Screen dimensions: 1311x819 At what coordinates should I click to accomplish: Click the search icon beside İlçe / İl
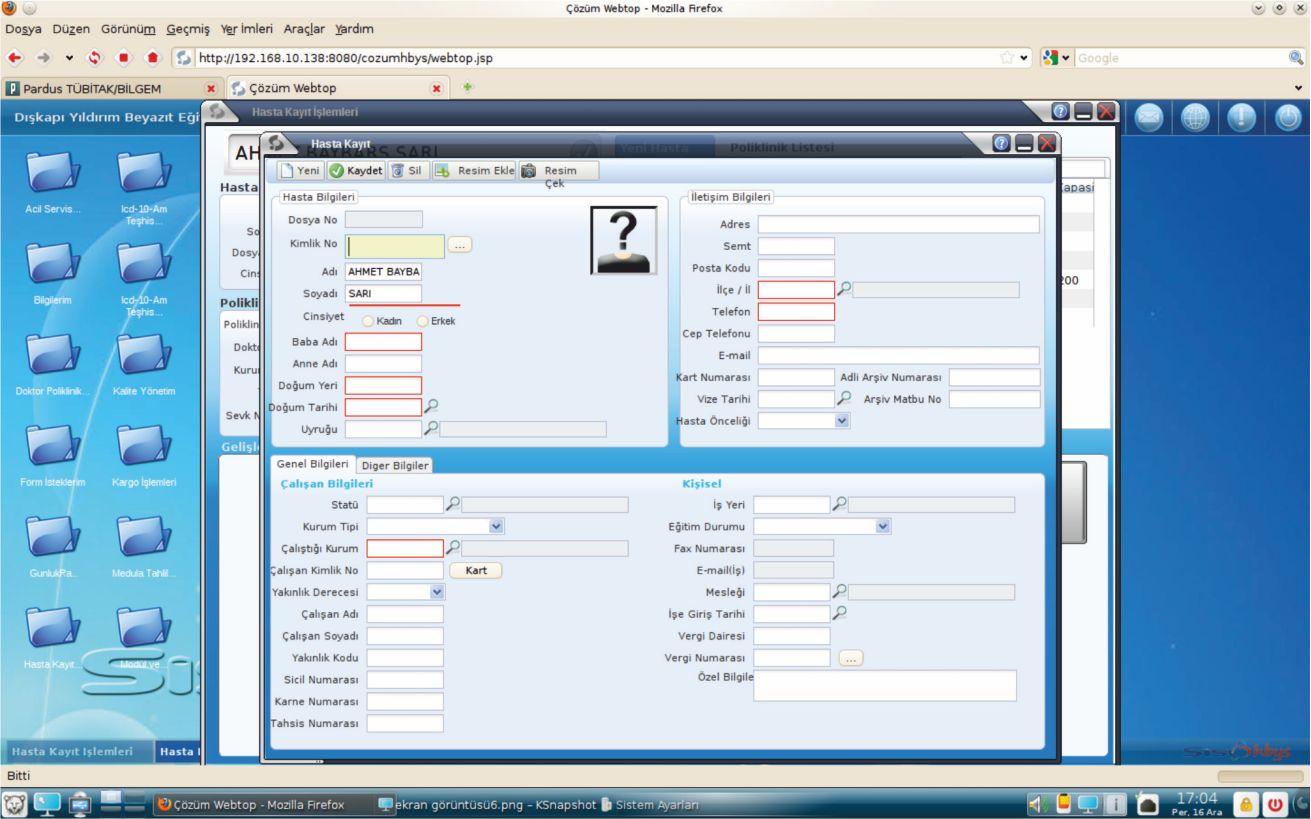pos(844,289)
